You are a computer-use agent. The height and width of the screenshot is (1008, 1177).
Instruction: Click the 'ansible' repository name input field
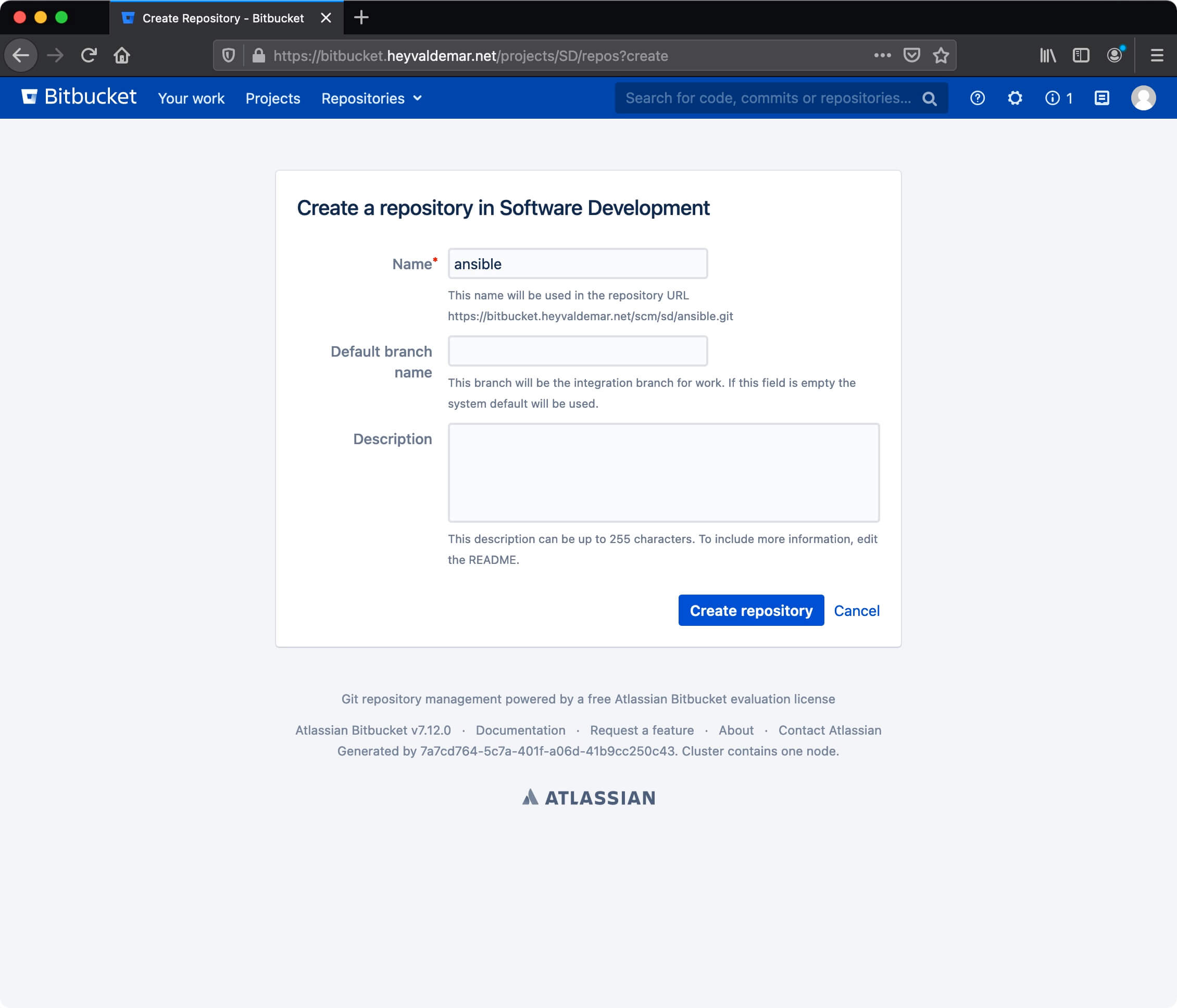(x=577, y=264)
